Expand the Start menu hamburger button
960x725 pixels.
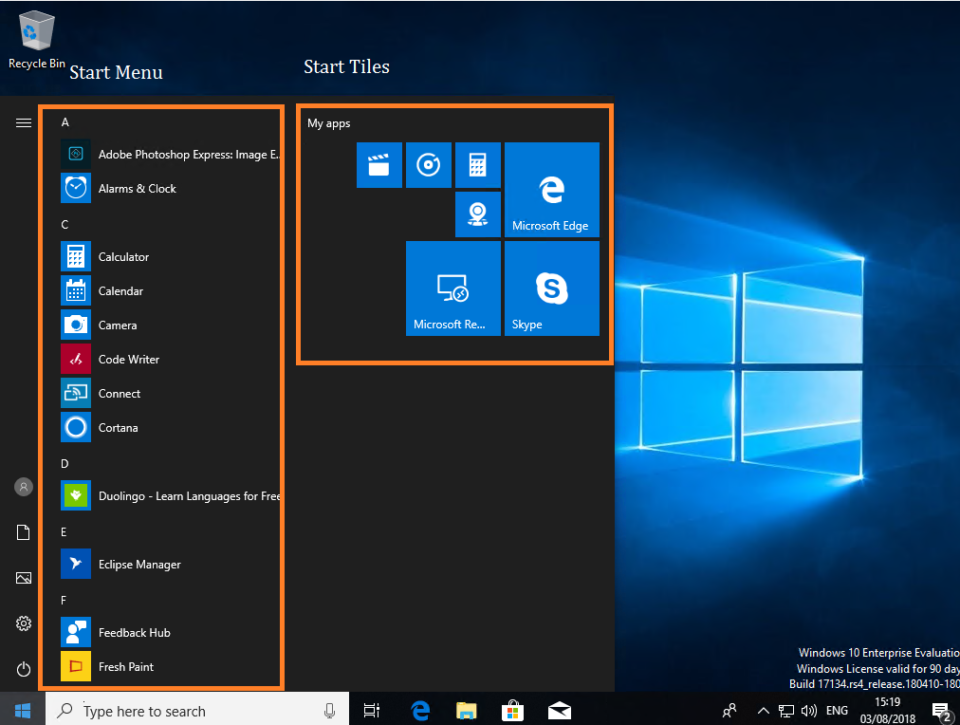pyautogui.click(x=23, y=123)
